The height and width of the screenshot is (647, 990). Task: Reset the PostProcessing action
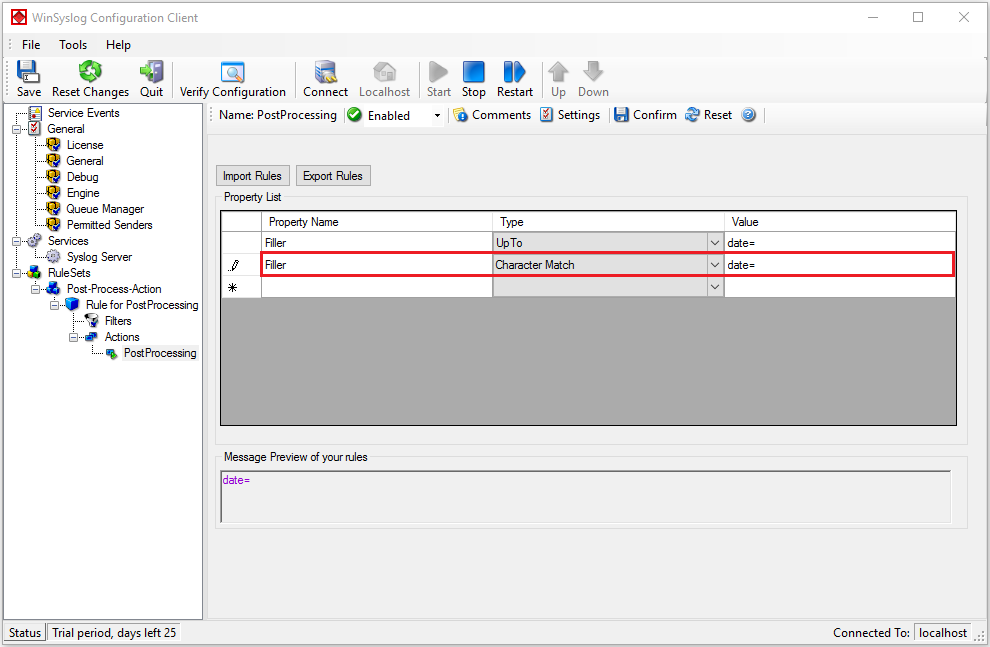click(708, 115)
